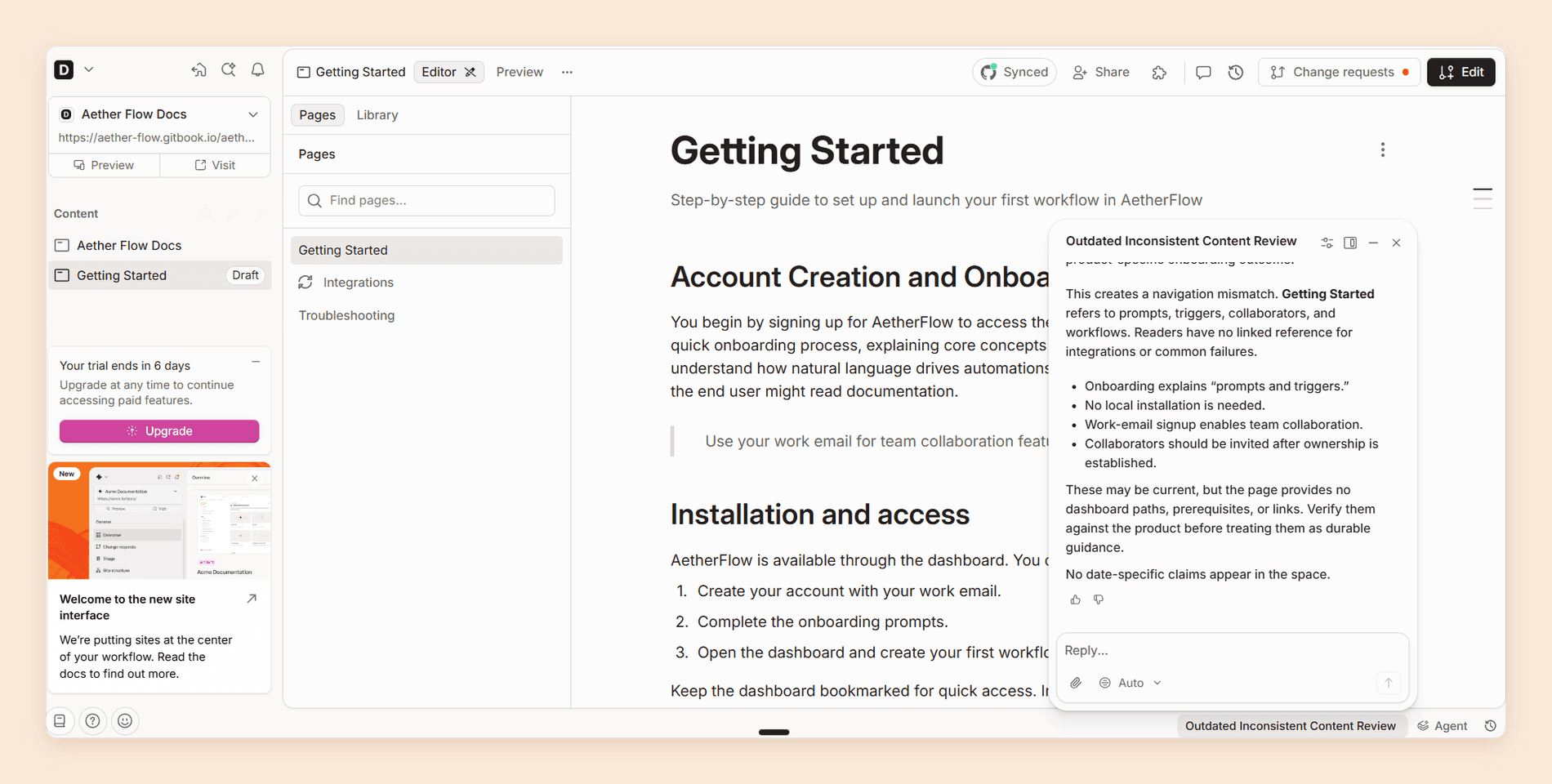Open the Agent button in bottom bar
Image resolution: width=1552 pixels, height=784 pixels.
point(1443,726)
